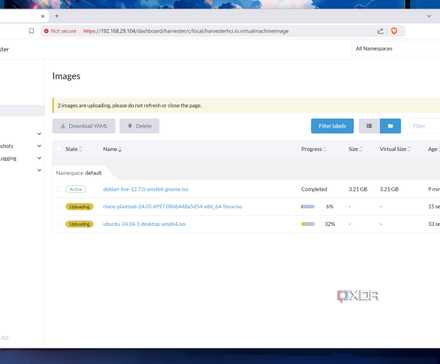The image size is (440, 364).
Task: Click the Uploading badge in the 6% row
Action: (79, 207)
